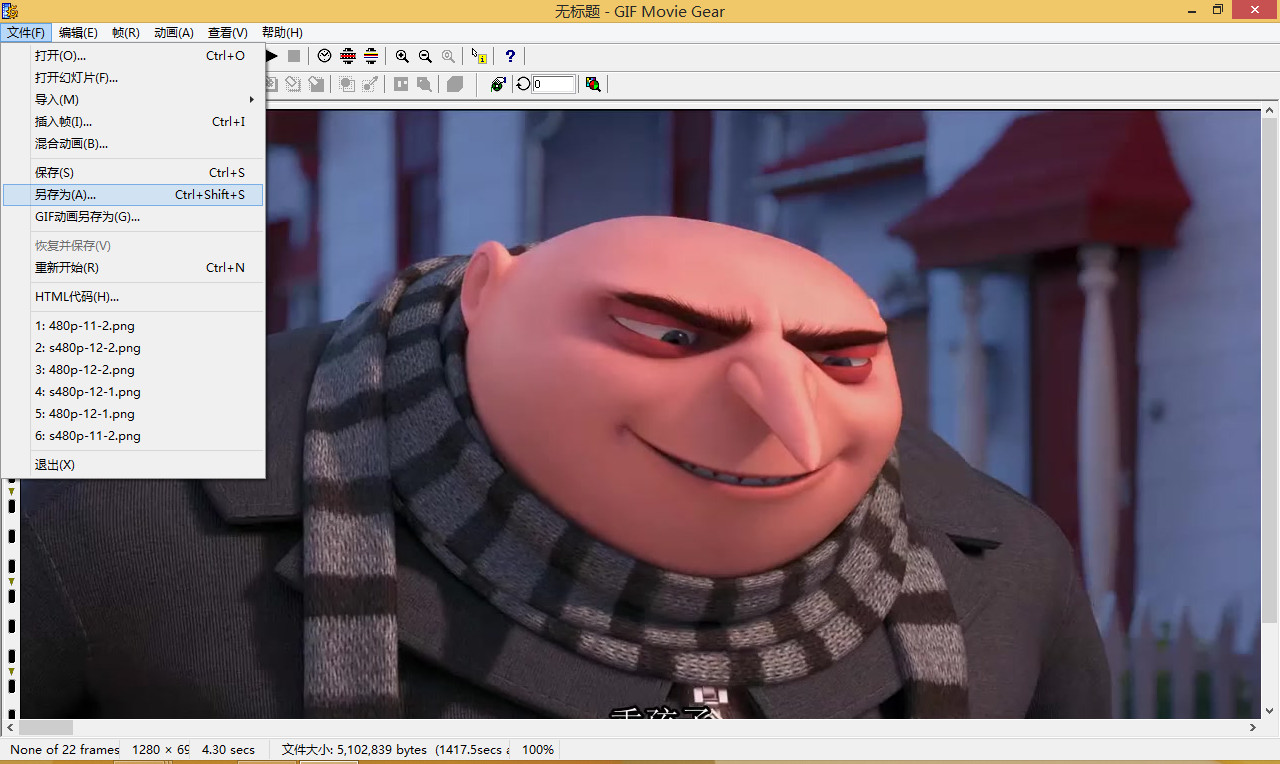
Task: Click the circular arrow loop icon
Action: pyautogui.click(x=523, y=84)
